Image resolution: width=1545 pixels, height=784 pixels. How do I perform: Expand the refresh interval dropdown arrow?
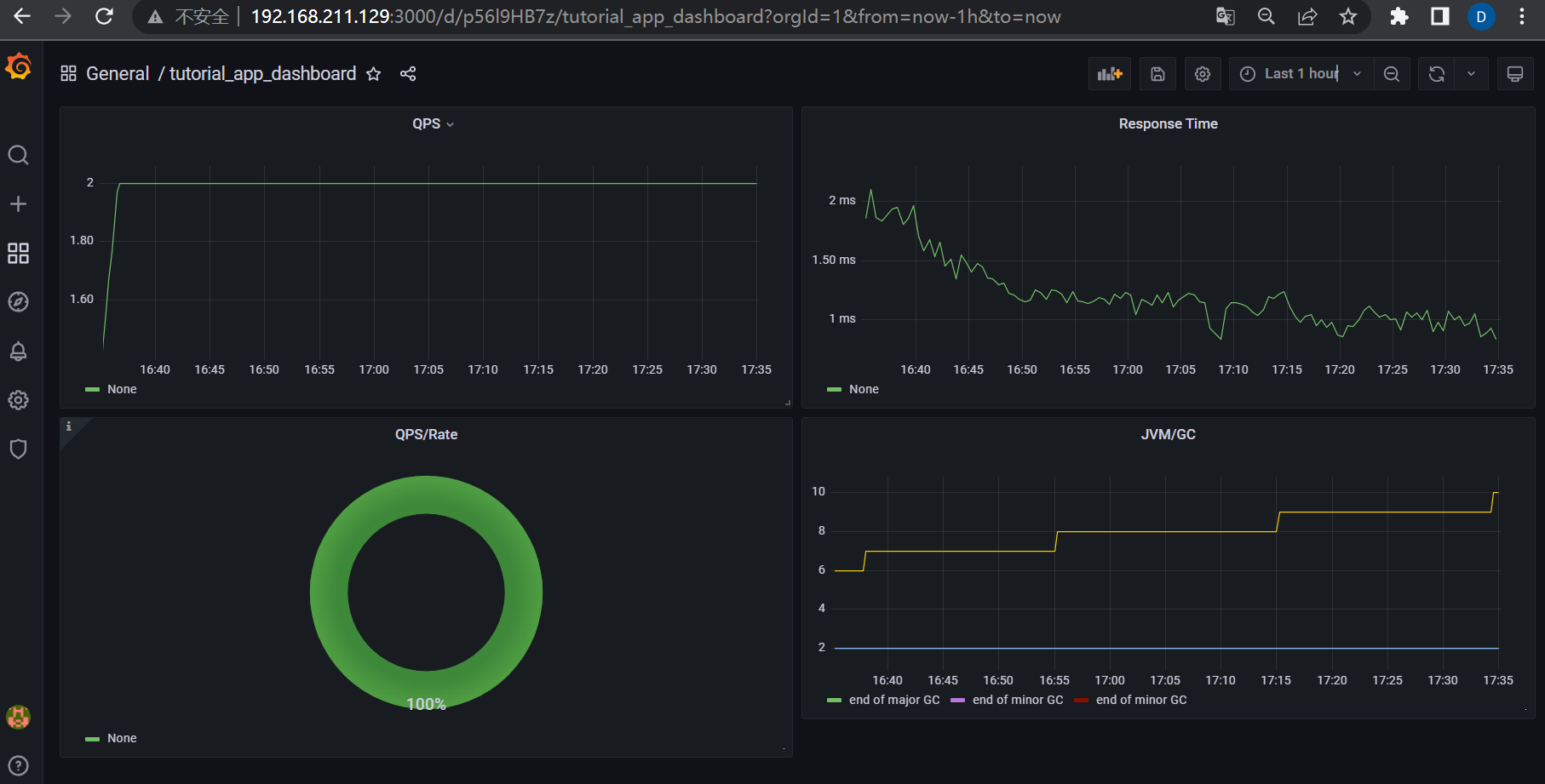click(1471, 74)
